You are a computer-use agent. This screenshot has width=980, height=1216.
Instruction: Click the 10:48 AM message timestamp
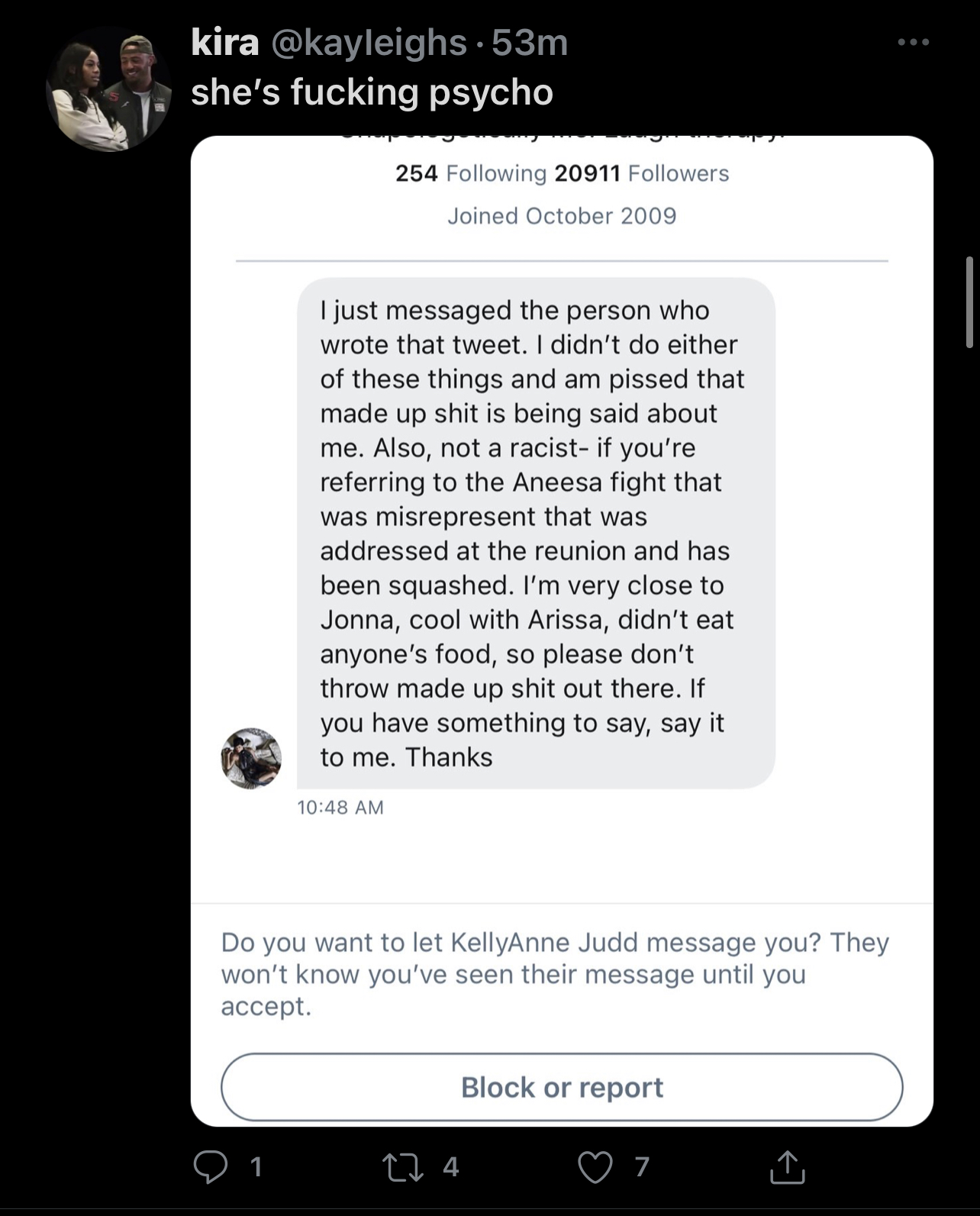click(340, 807)
